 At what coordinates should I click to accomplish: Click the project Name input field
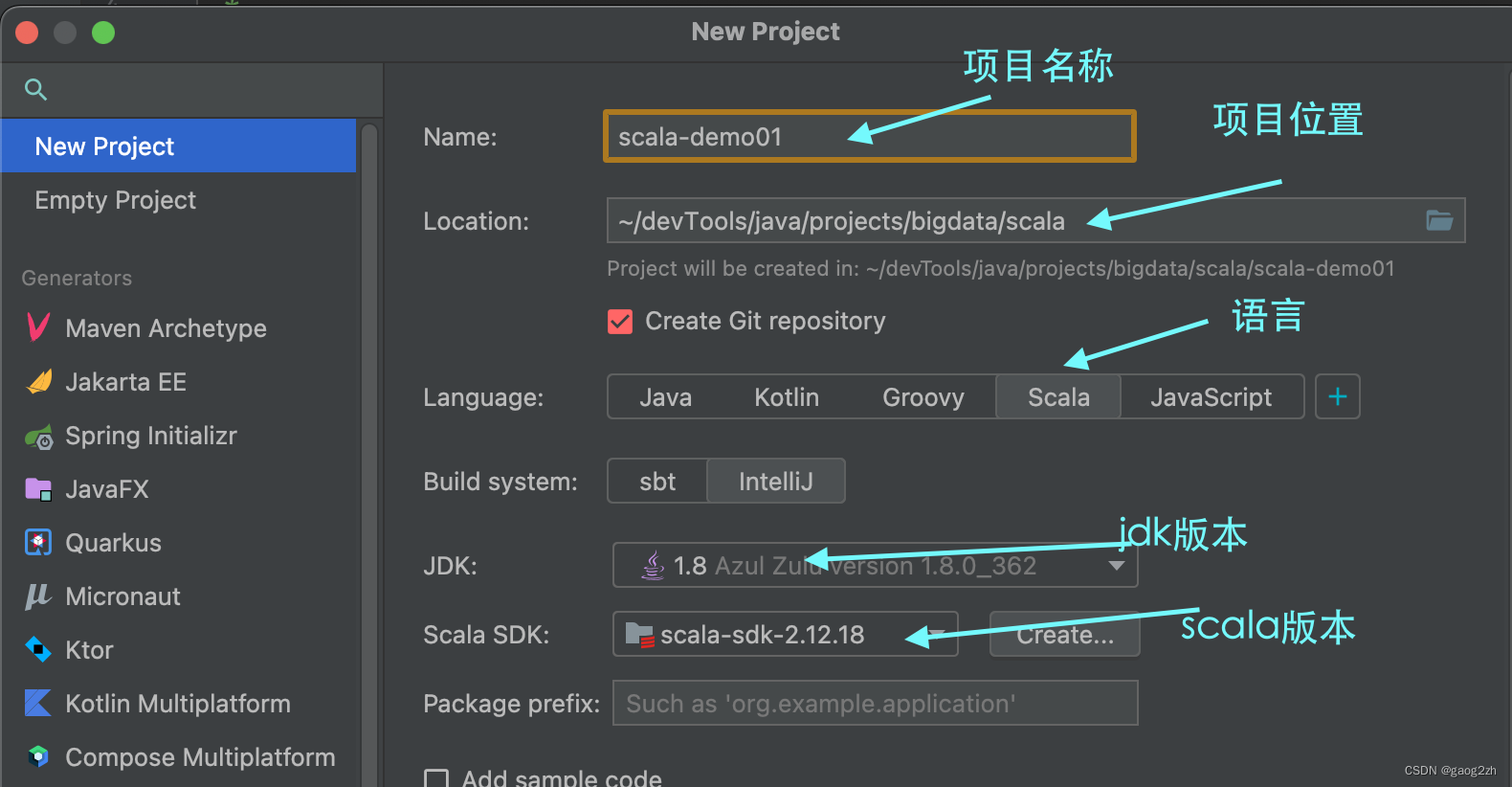[x=870, y=136]
